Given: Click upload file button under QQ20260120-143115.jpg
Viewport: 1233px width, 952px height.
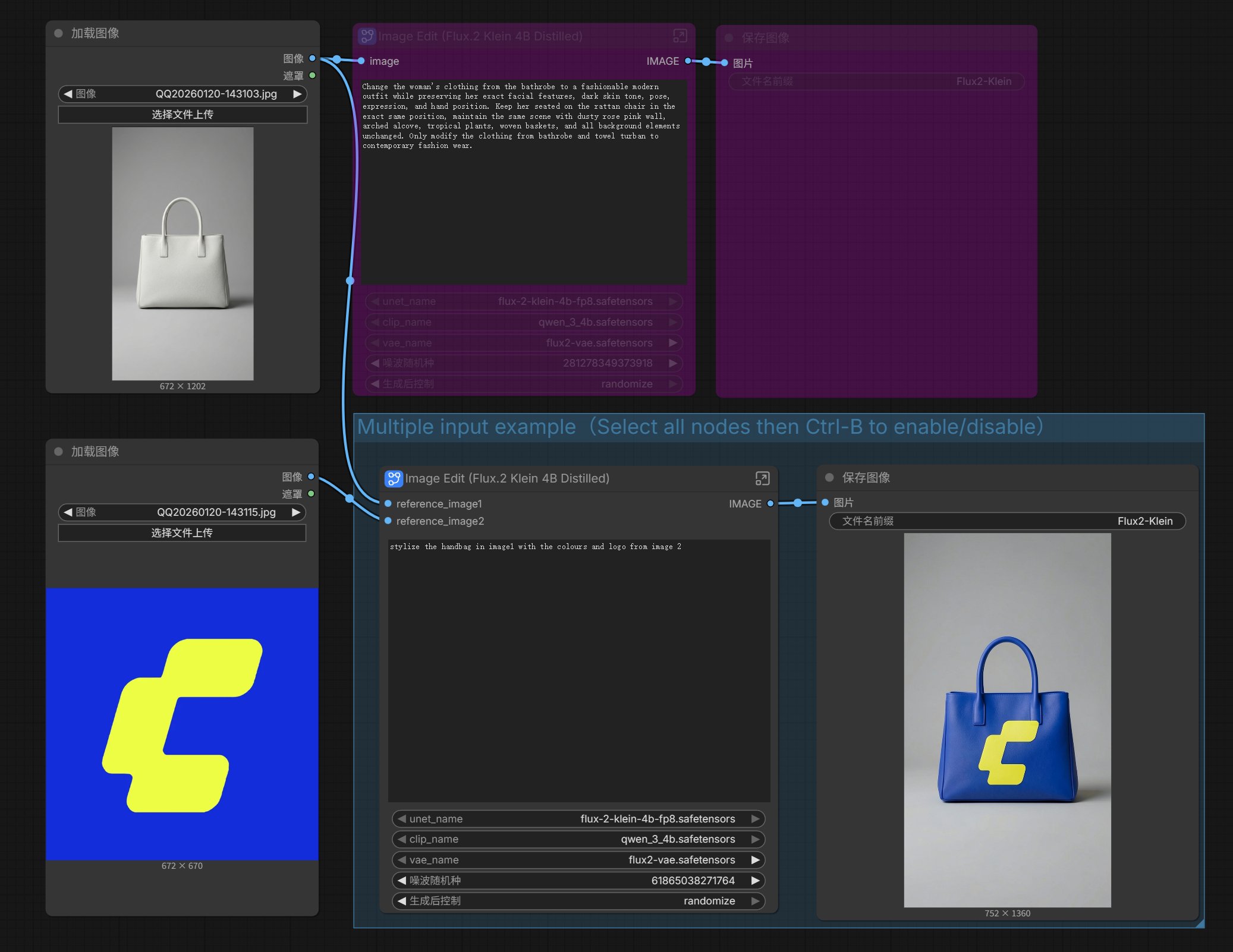Looking at the screenshot, I should pyautogui.click(x=182, y=532).
